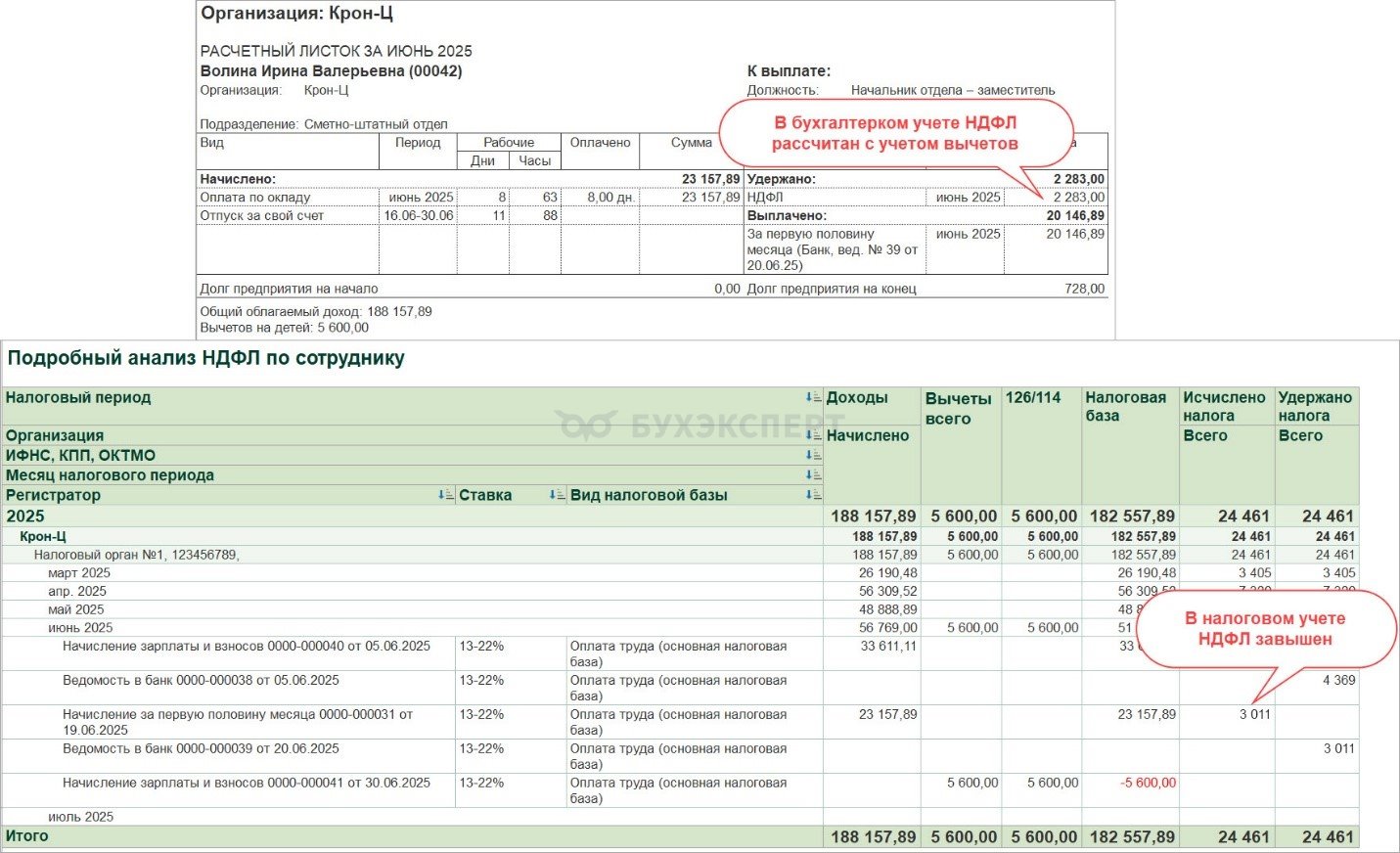Click the sort icon beside ИФНС, КПП, ОКТМО
Screen dimensions: 1400x853
(x=813, y=455)
